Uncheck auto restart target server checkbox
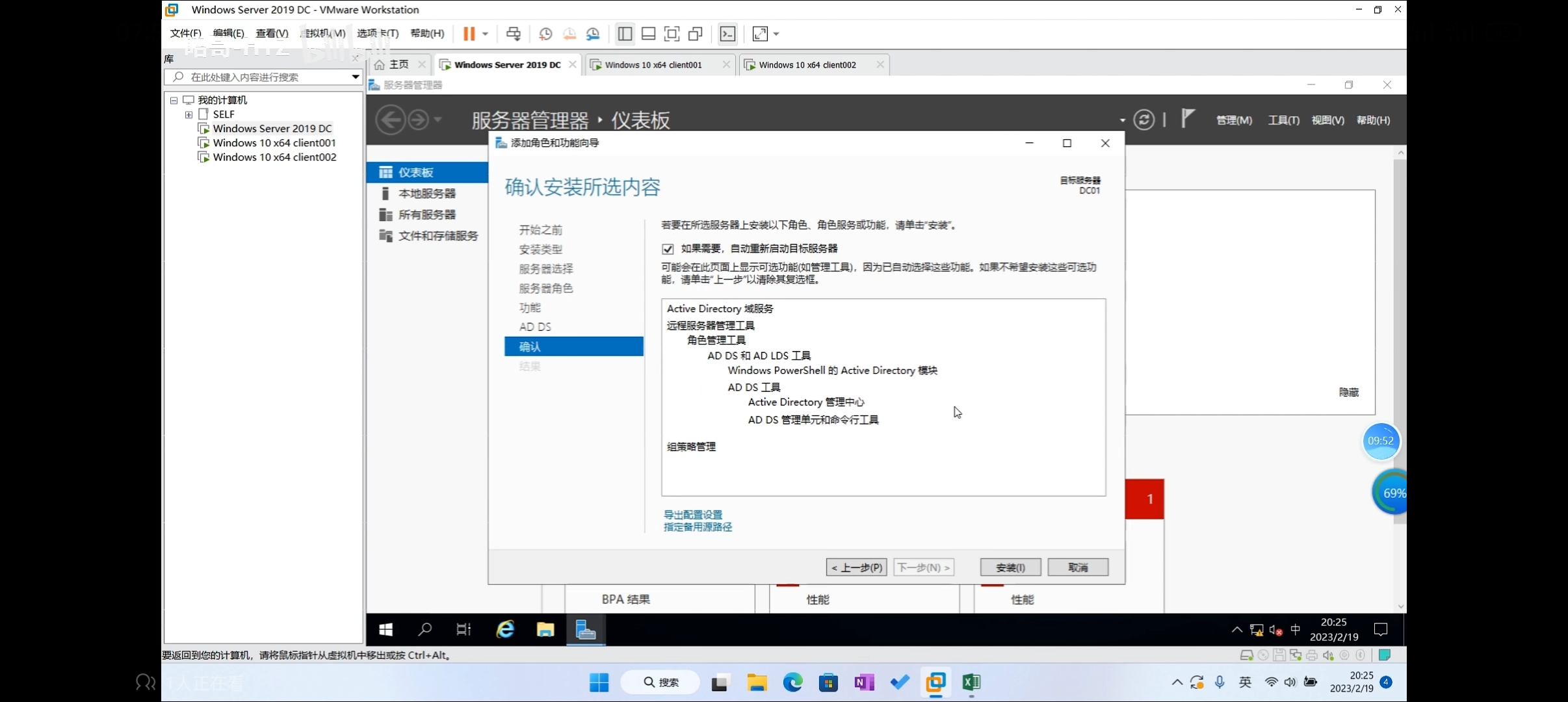The height and width of the screenshot is (702, 1568). click(x=668, y=249)
